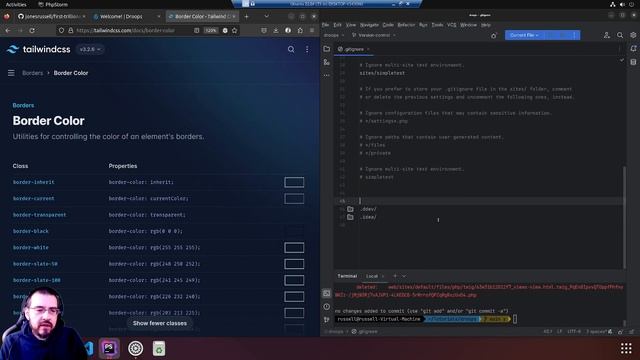
Task: Open PhpStorm notifications bell icon
Action: 633,49
